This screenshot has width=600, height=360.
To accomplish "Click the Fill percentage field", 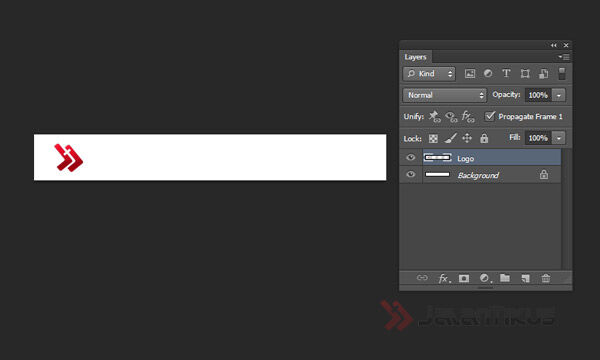I will (x=538, y=138).
